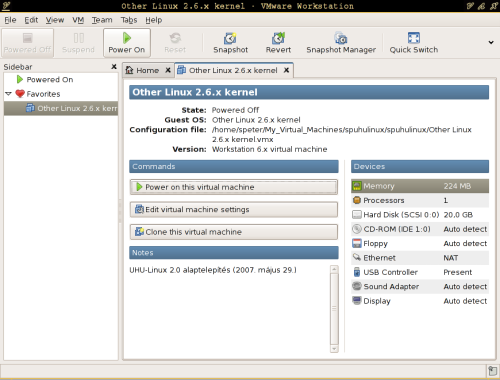The height and width of the screenshot is (380, 500).
Task: Open the View menu
Action: (55, 20)
